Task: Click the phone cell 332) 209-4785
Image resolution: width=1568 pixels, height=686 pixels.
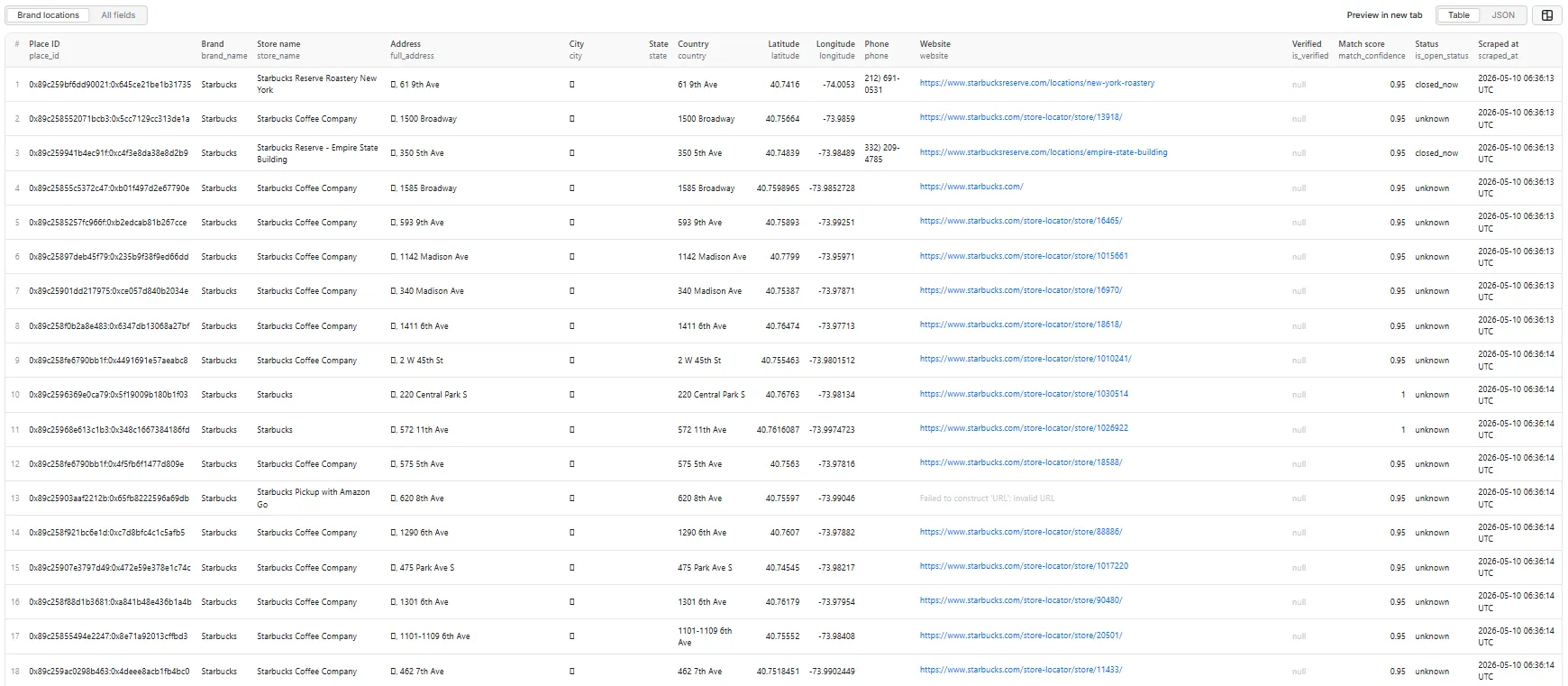Action: pyautogui.click(x=882, y=153)
